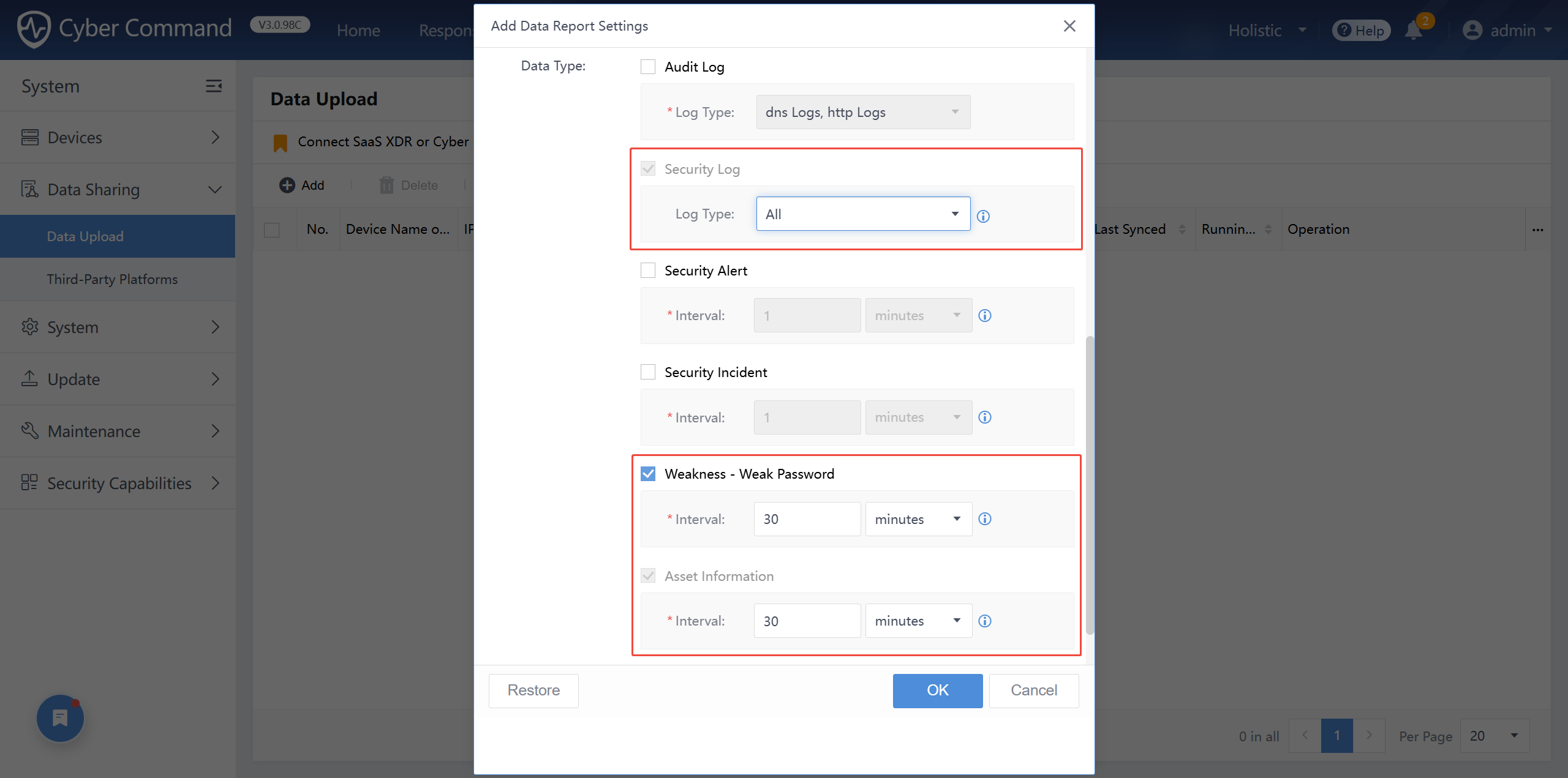Click the Delete trash icon

tap(386, 184)
